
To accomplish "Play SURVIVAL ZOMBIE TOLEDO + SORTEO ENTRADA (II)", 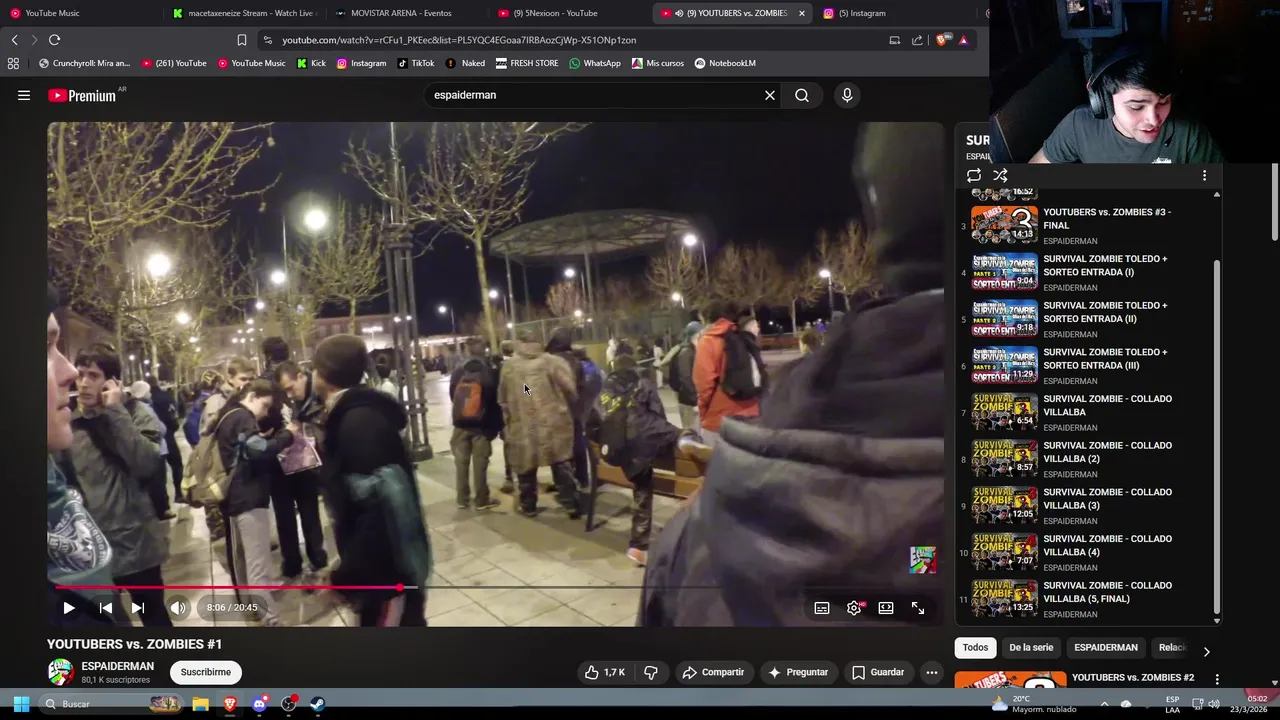I will 1090,319.
